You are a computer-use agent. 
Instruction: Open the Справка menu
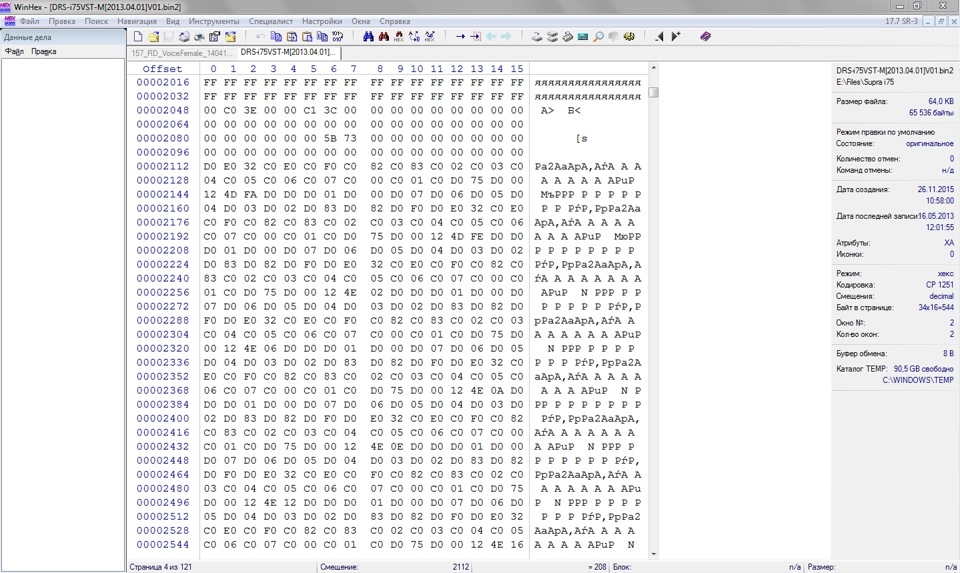[x=394, y=21]
